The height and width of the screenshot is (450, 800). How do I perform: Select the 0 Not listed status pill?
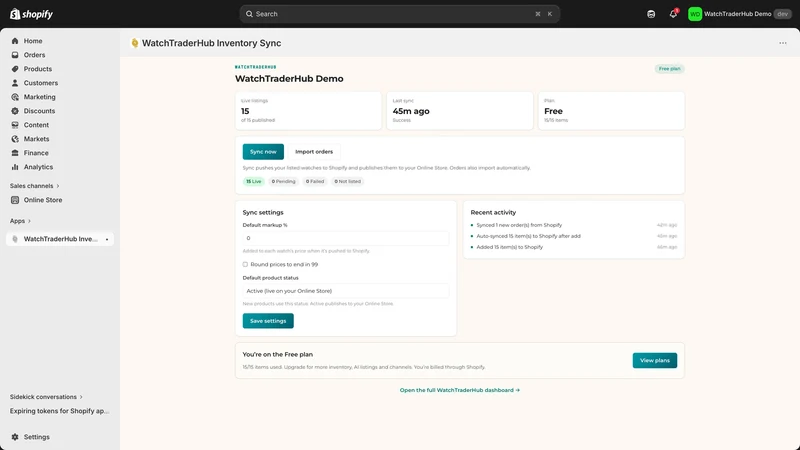tap(347, 181)
